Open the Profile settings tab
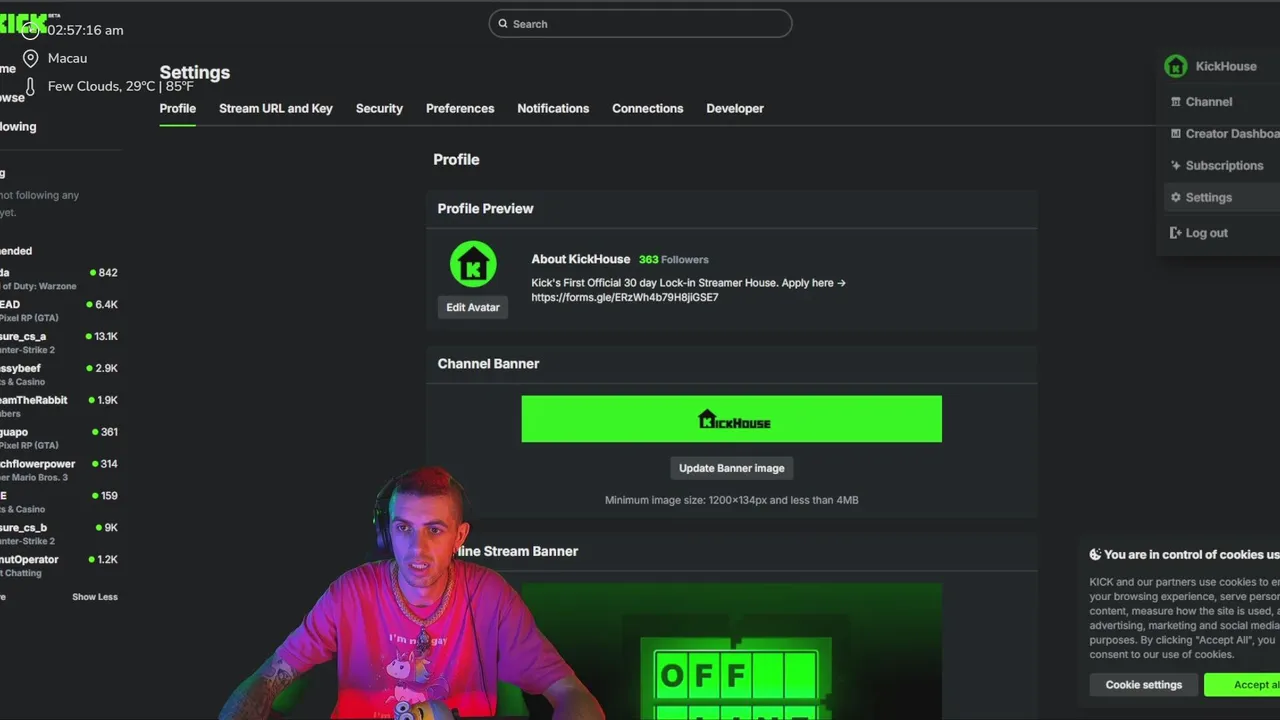 pyautogui.click(x=177, y=108)
